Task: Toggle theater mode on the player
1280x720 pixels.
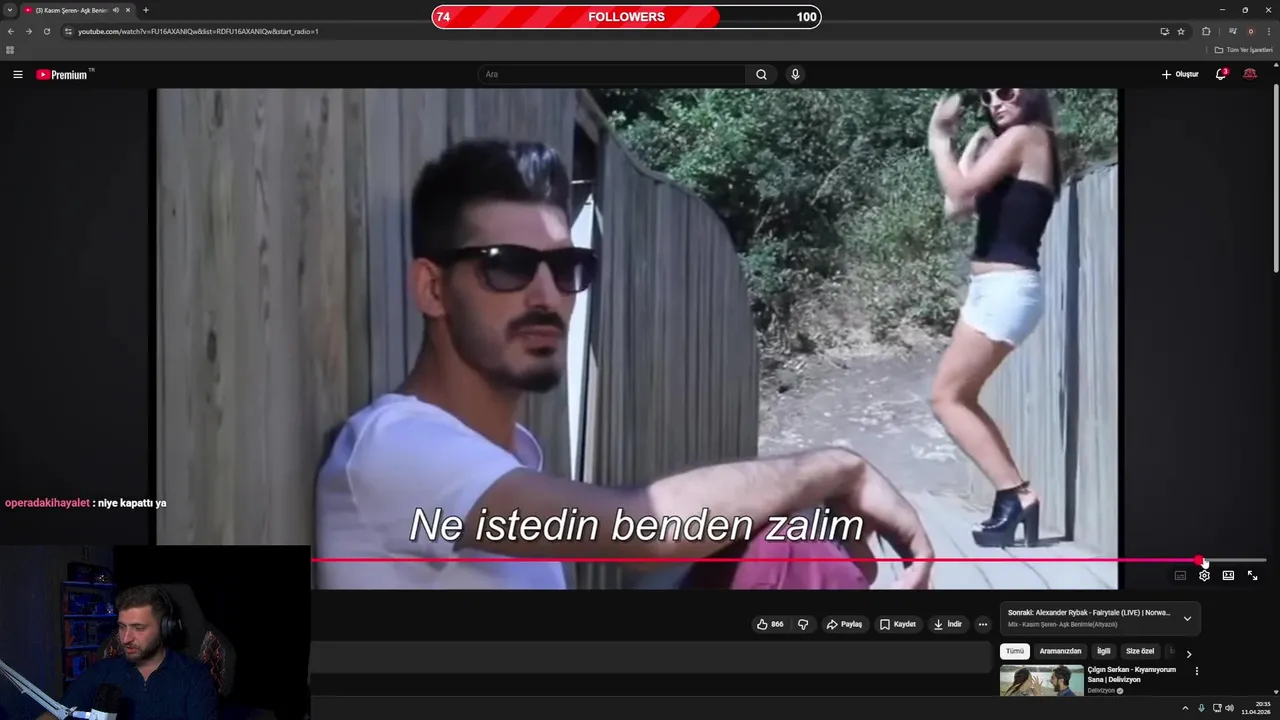Action: [x=1228, y=576]
